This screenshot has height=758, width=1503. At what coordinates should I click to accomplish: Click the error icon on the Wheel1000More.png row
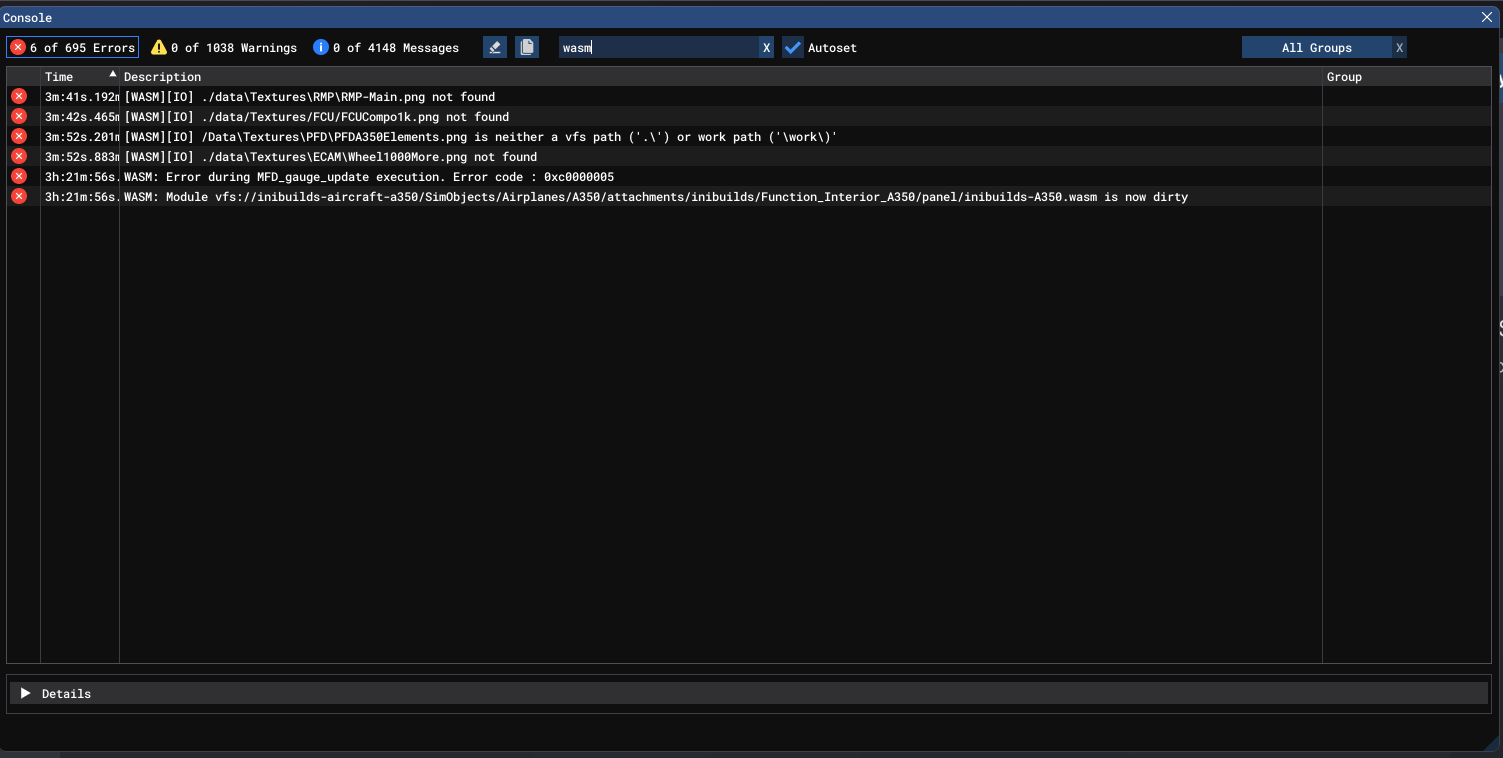tap(19, 156)
